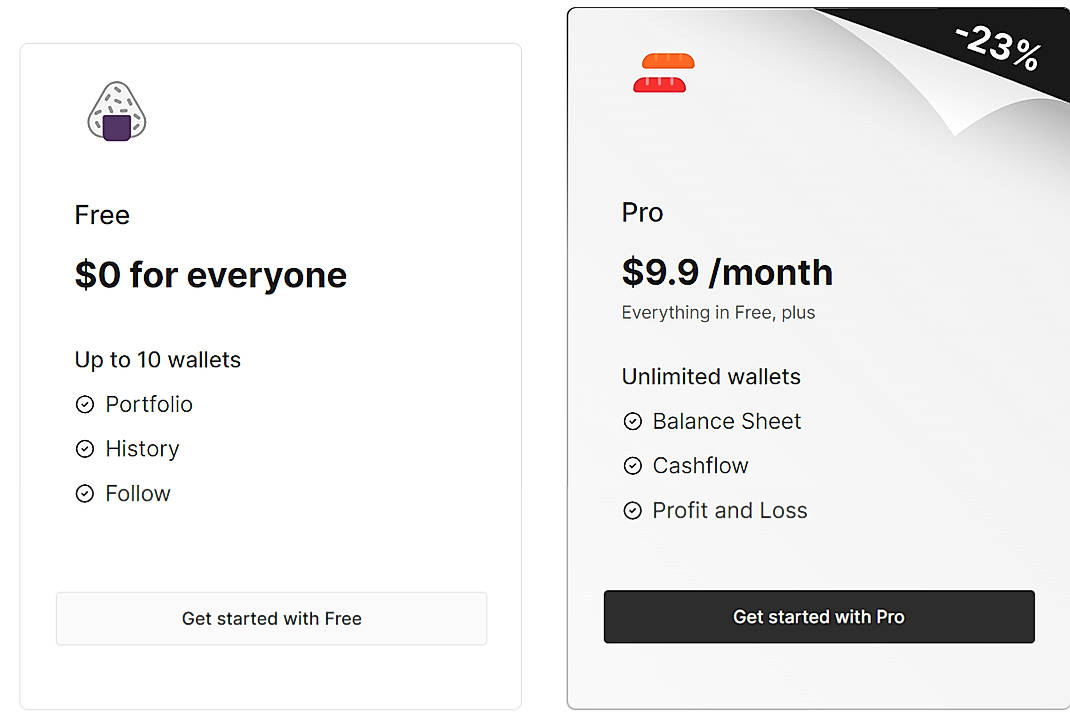Viewport: 1070px width, 718px height.
Task: Click the Unlimited wallets feature text
Action: (x=711, y=377)
